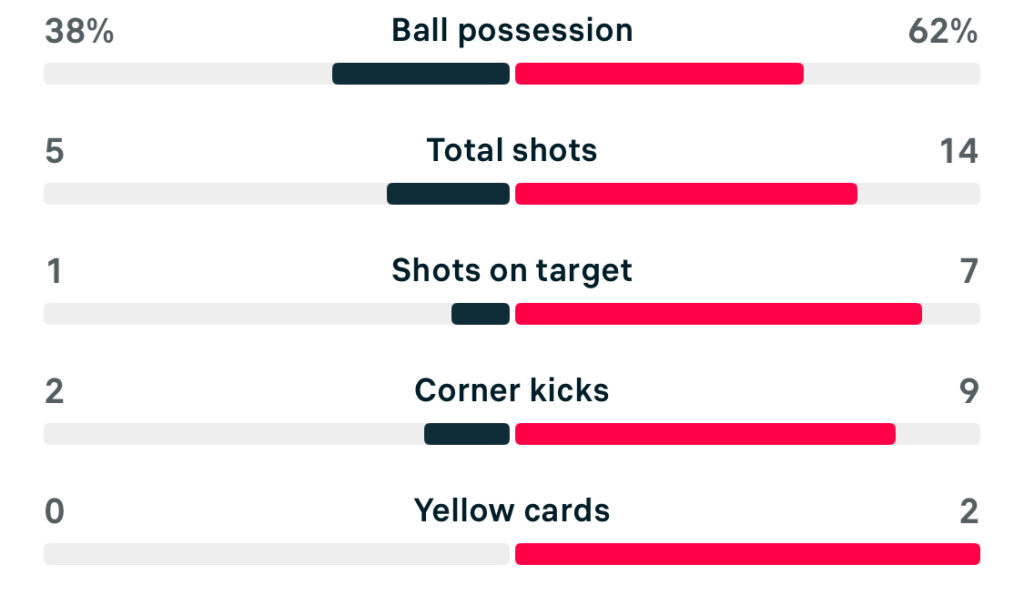Click the 38% possession value

pyautogui.click(x=79, y=32)
